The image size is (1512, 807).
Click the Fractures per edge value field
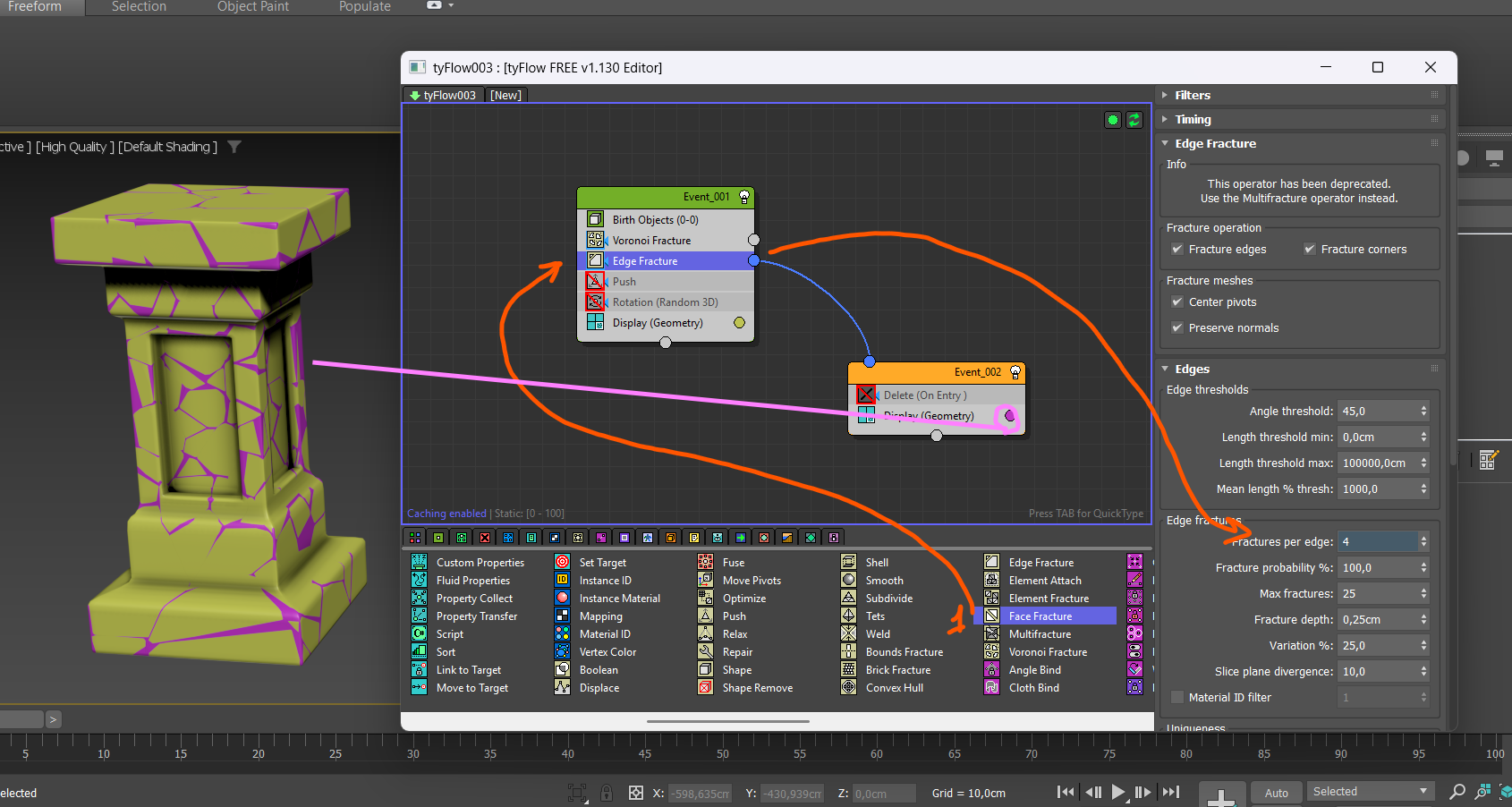pyautogui.click(x=1378, y=542)
